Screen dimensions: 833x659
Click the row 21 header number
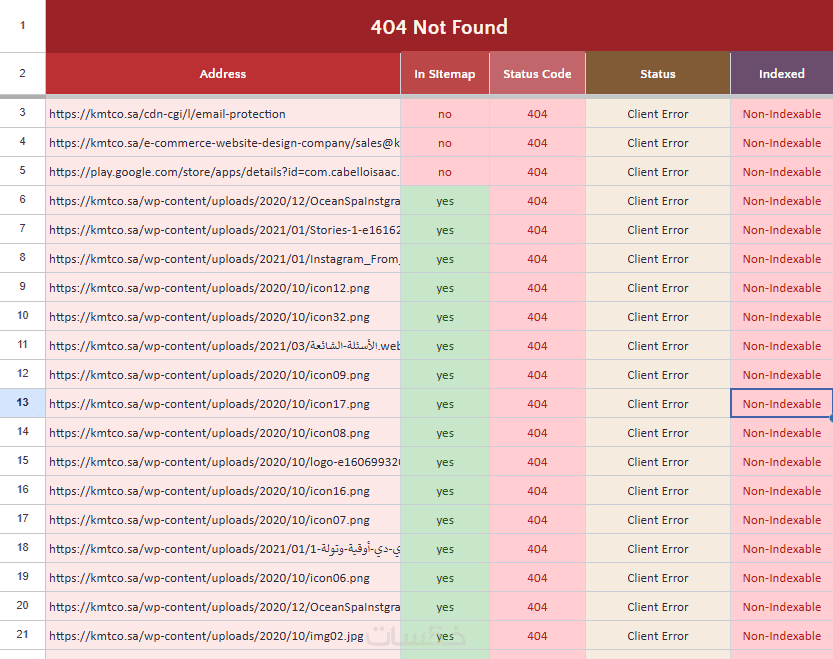[x=22, y=636]
